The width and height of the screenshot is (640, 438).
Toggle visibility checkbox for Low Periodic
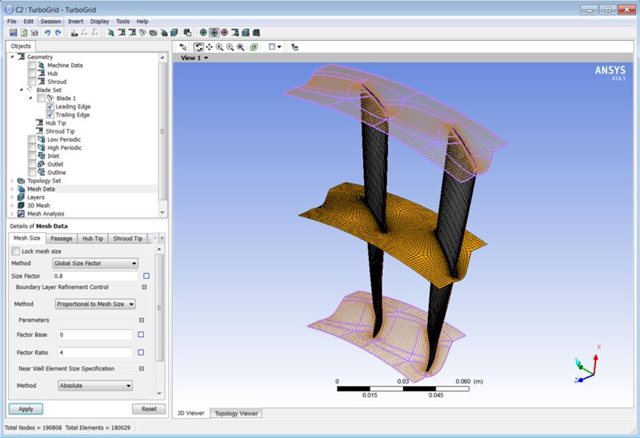click(x=32, y=139)
